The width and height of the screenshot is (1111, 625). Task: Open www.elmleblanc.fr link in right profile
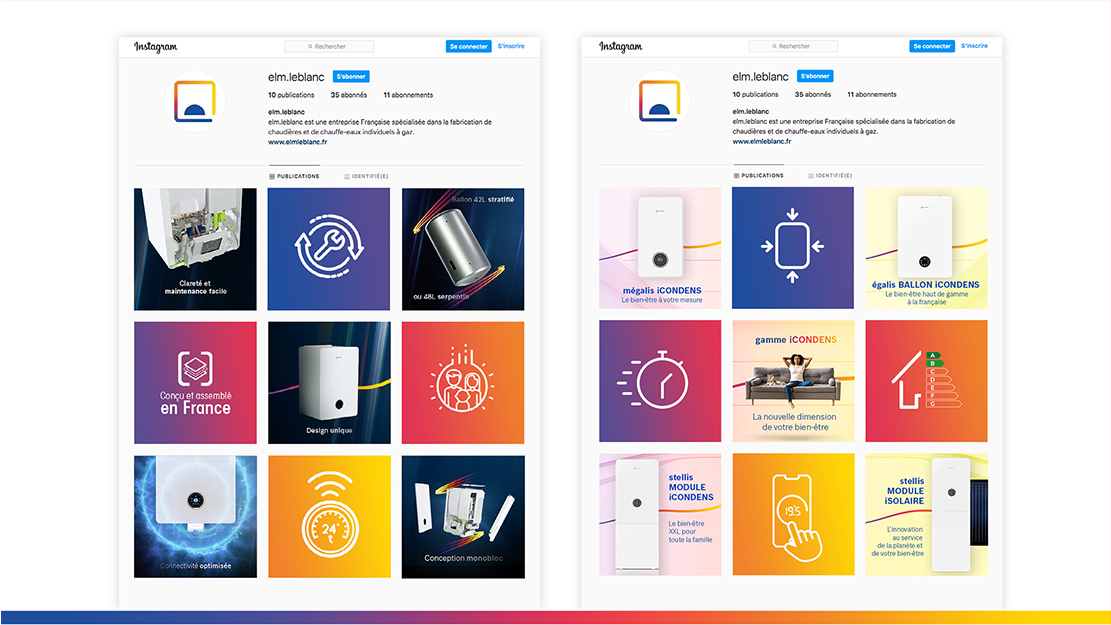pos(762,141)
